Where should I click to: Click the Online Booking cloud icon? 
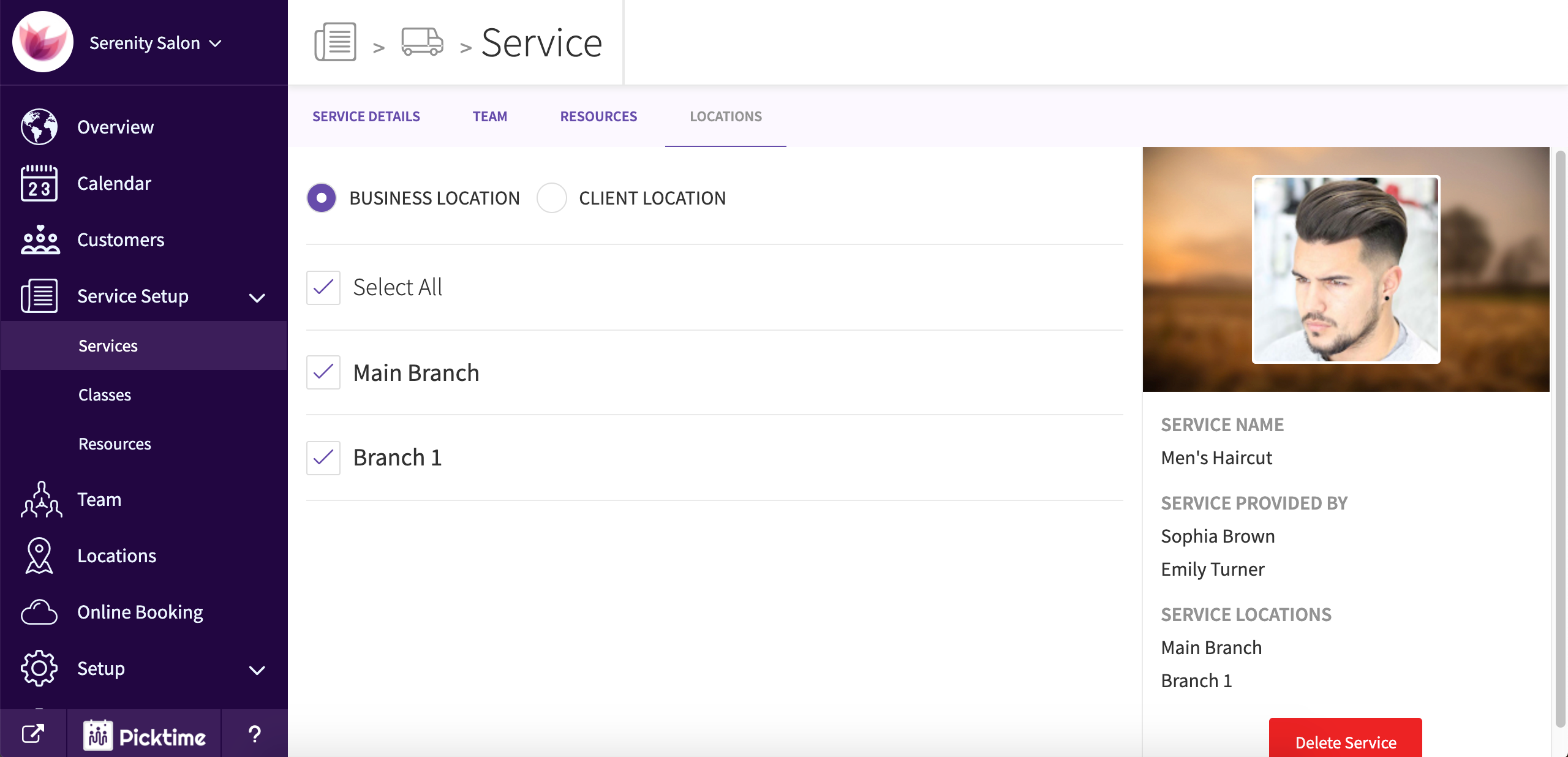coord(39,612)
